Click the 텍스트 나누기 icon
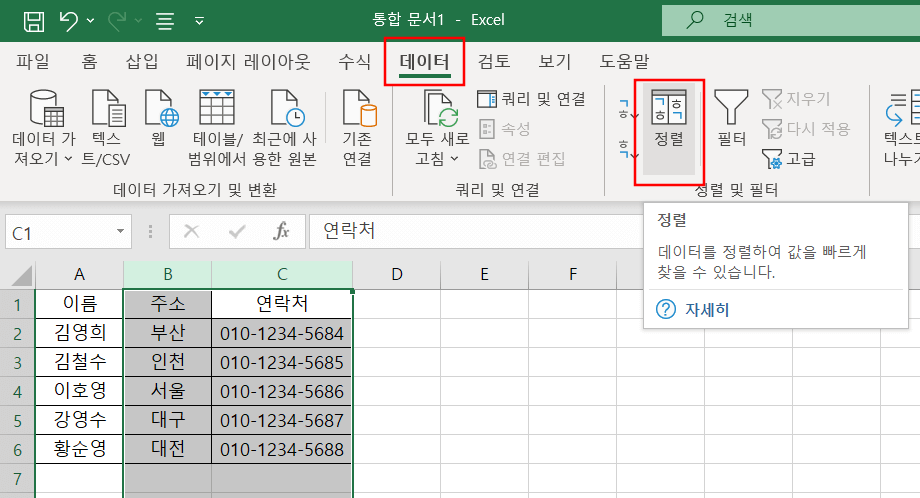This screenshot has width=920, height=498. point(902,127)
